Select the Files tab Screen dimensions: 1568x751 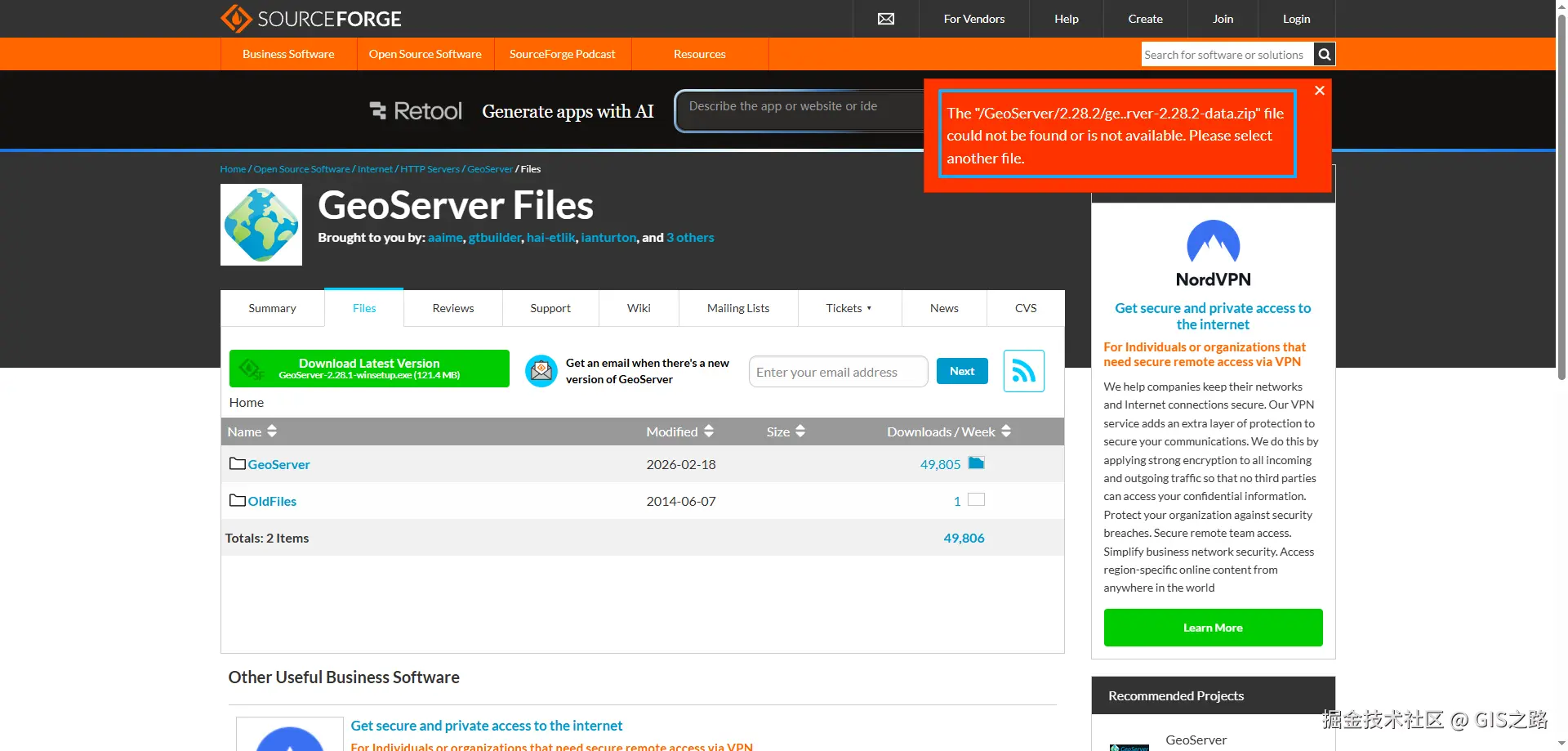click(x=364, y=308)
